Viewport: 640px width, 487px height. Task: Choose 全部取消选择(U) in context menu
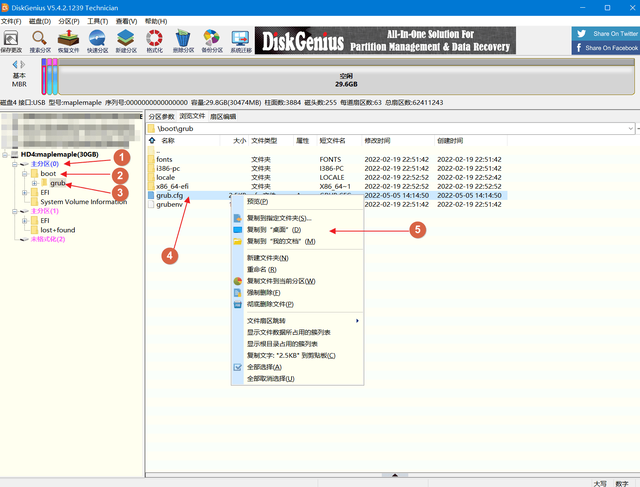[x=297, y=378]
